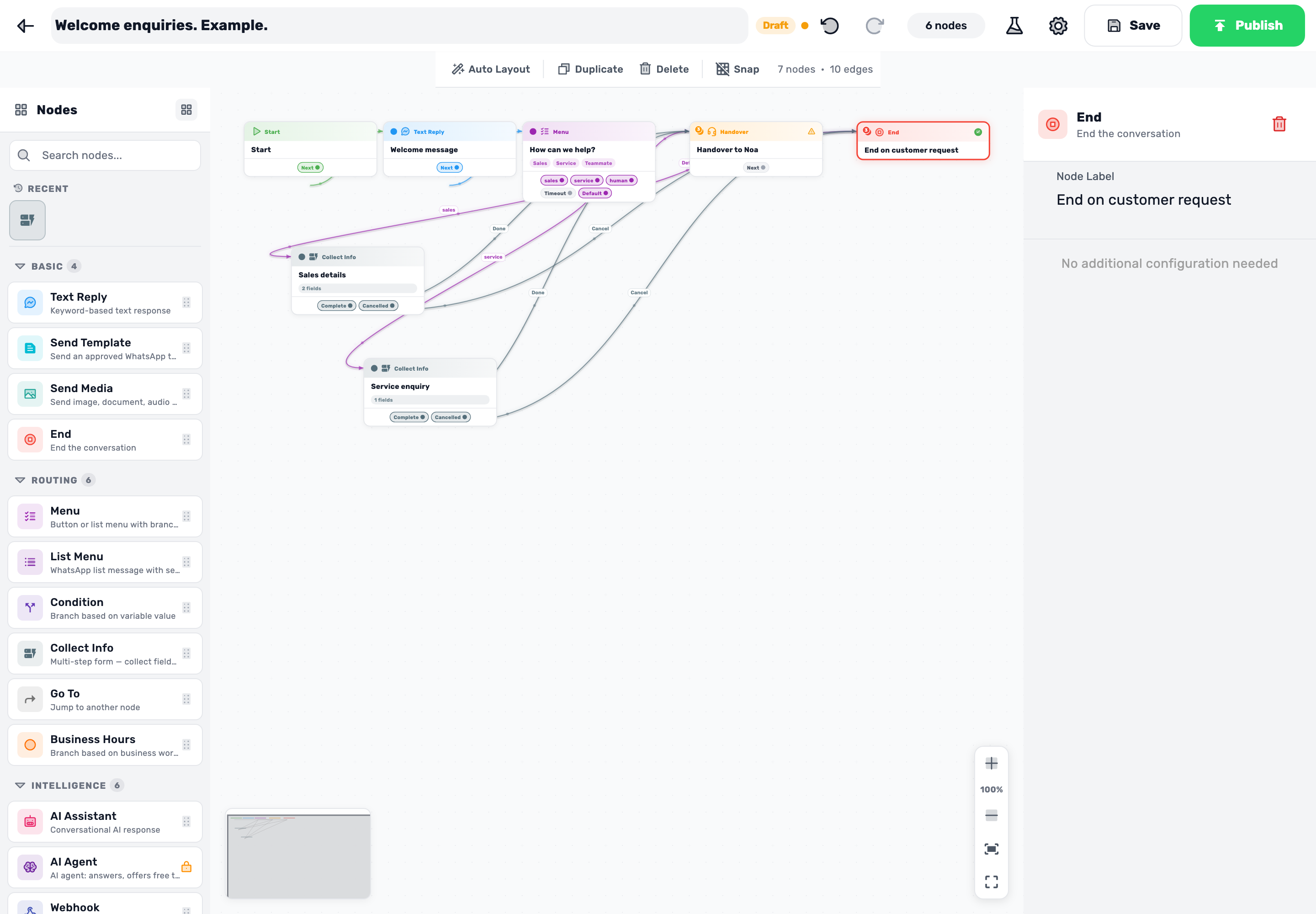This screenshot has width=1316, height=914.
Task: Click the sales output on Menu node
Action: click(554, 181)
